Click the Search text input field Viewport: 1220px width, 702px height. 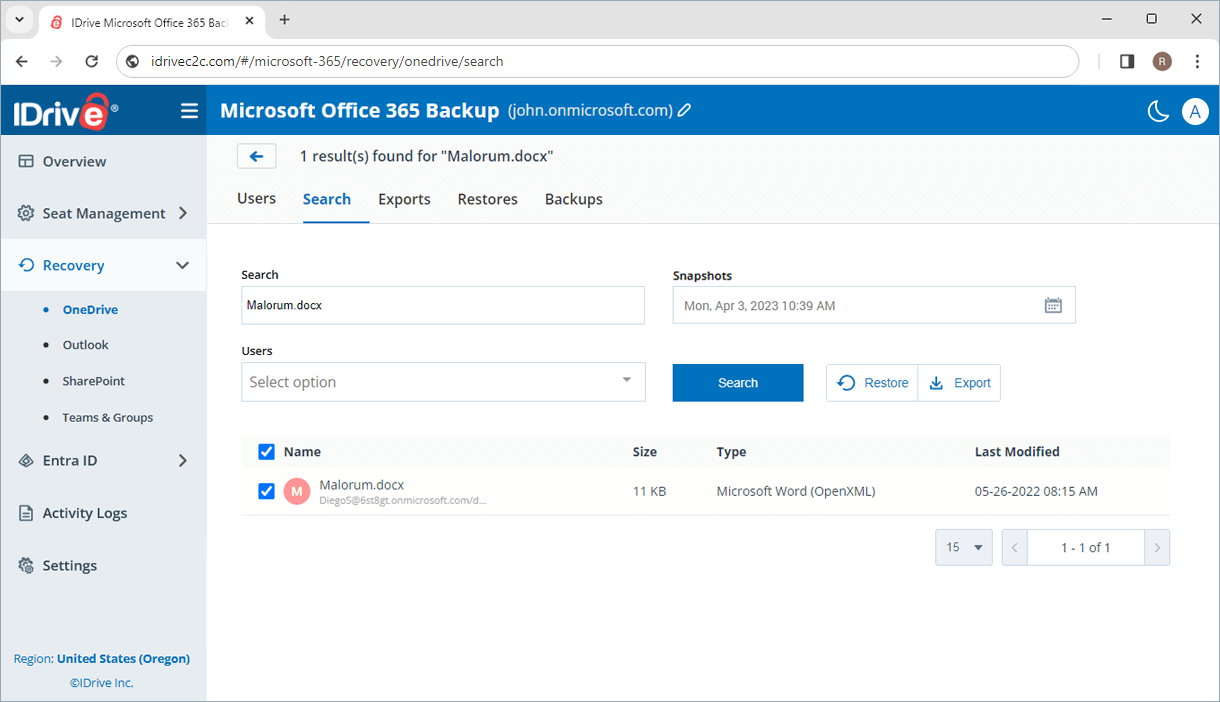pyautogui.click(x=443, y=305)
